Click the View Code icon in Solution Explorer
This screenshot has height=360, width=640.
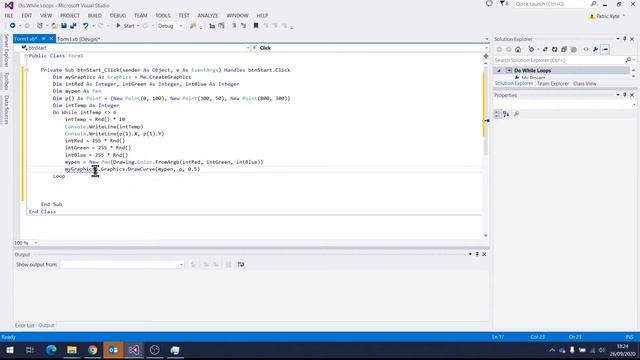pyautogui.click(x=586, y=49)
